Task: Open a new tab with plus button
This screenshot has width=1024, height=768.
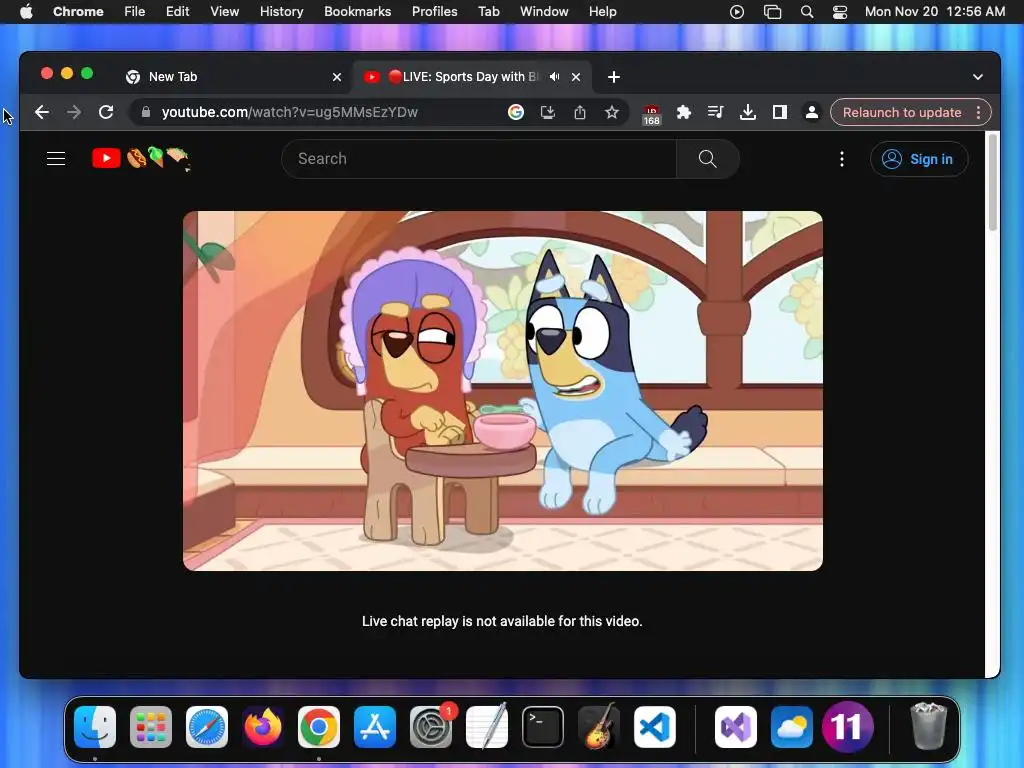Action: coord(614,77)
